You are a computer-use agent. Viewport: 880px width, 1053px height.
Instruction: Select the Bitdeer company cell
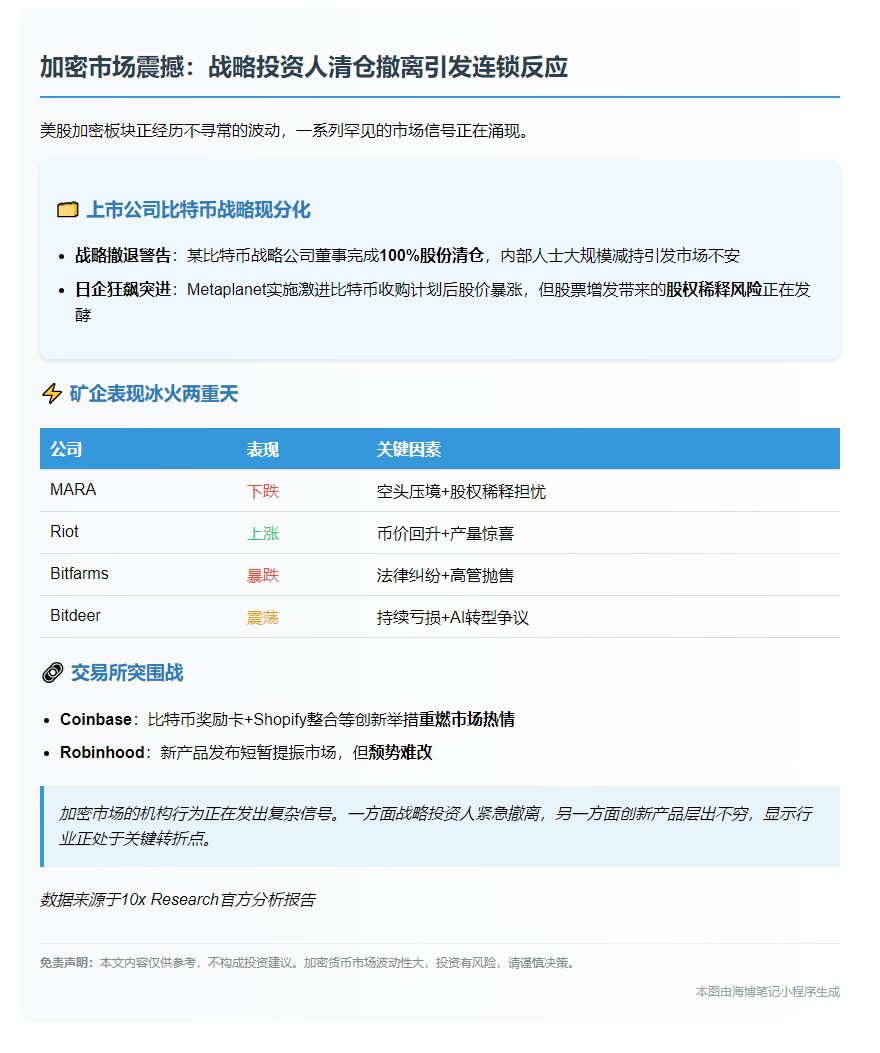tap(75, 616)
